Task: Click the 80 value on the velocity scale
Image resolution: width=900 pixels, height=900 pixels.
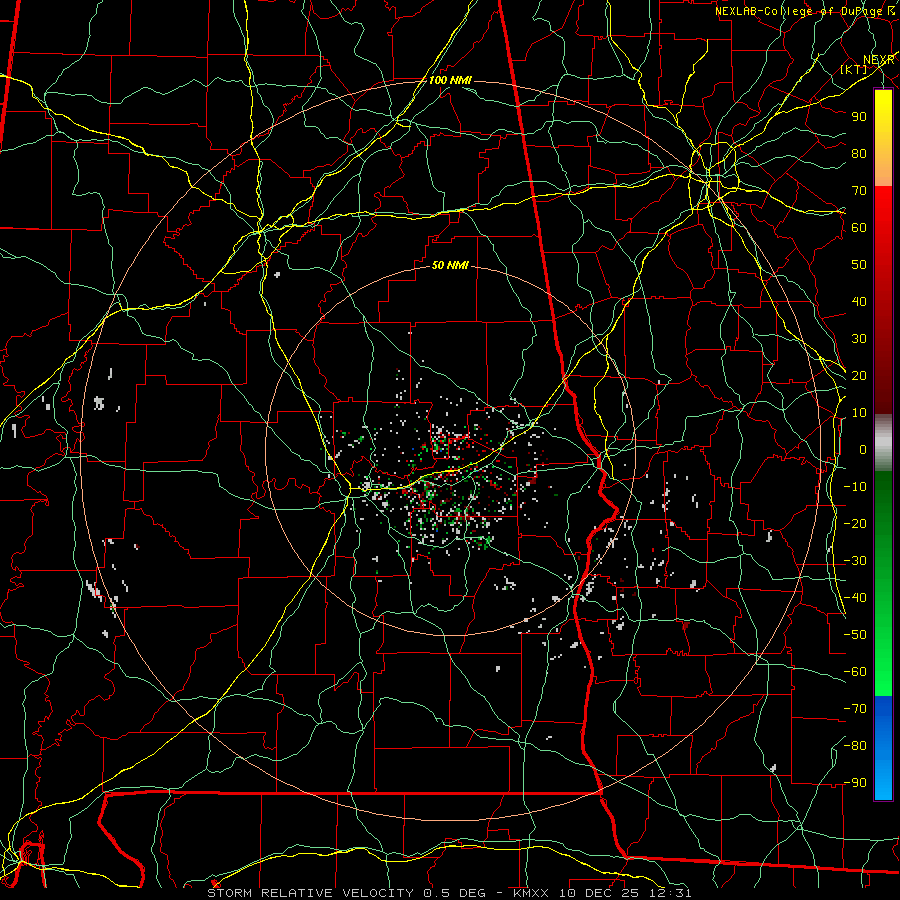Action: click(x=859, y=154)
